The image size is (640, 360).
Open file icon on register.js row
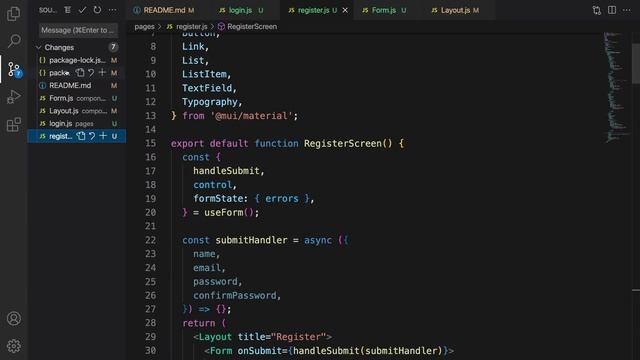(x=81, y=136)
